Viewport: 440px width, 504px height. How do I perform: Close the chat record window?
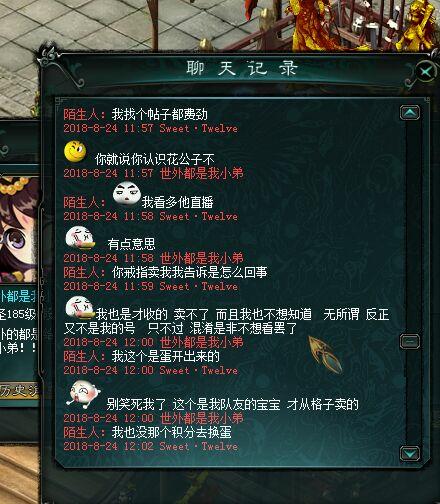coord(426,71)
